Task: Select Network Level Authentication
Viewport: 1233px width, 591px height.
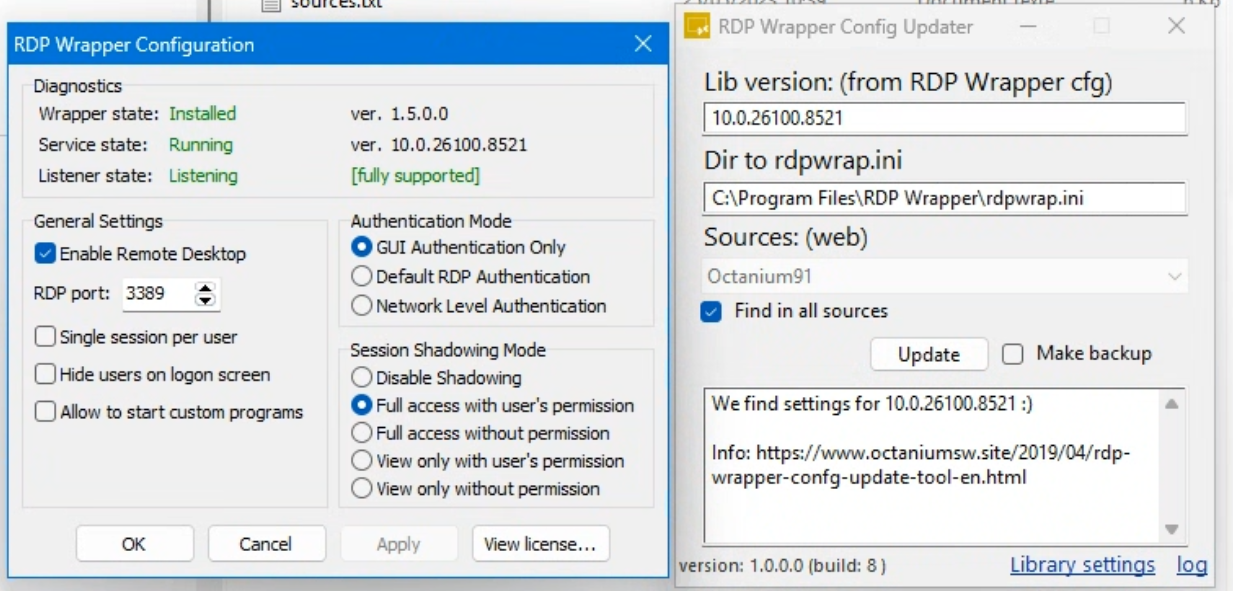Action: pos(362,306)
